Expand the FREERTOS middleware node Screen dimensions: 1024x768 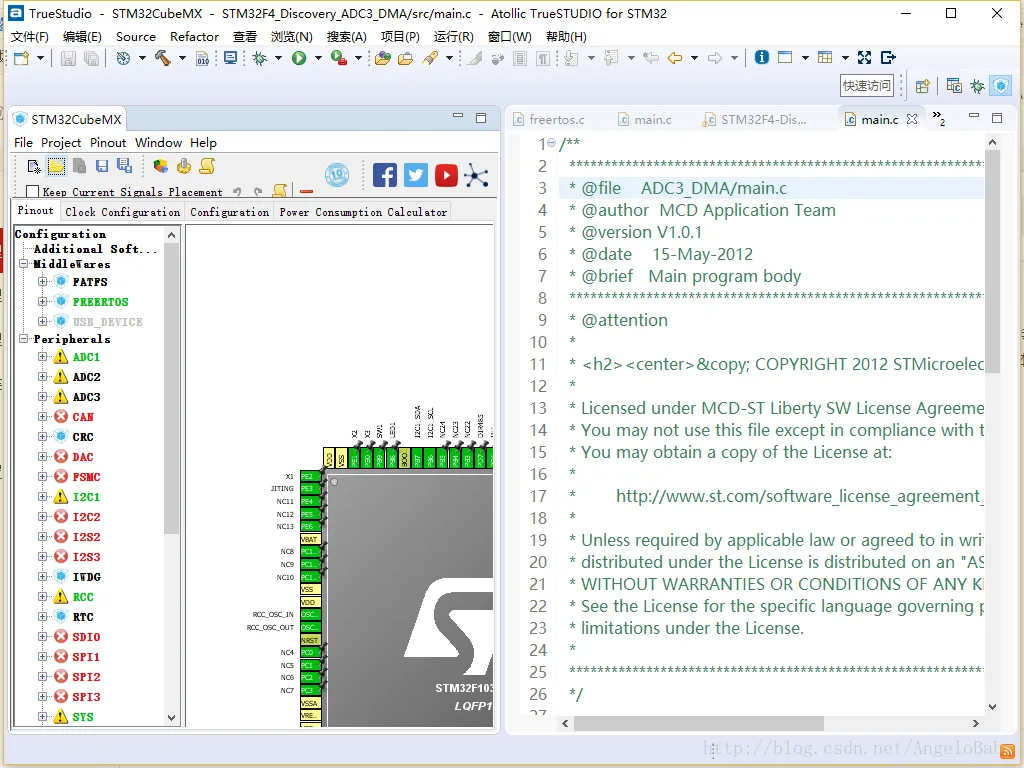click(x=42, y=302)
